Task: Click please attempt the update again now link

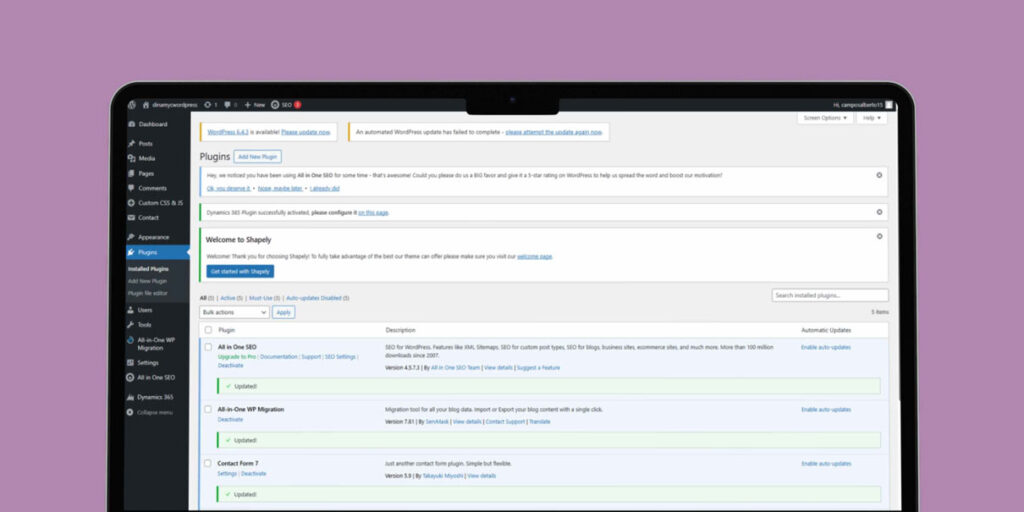Action: coord(554,132)
